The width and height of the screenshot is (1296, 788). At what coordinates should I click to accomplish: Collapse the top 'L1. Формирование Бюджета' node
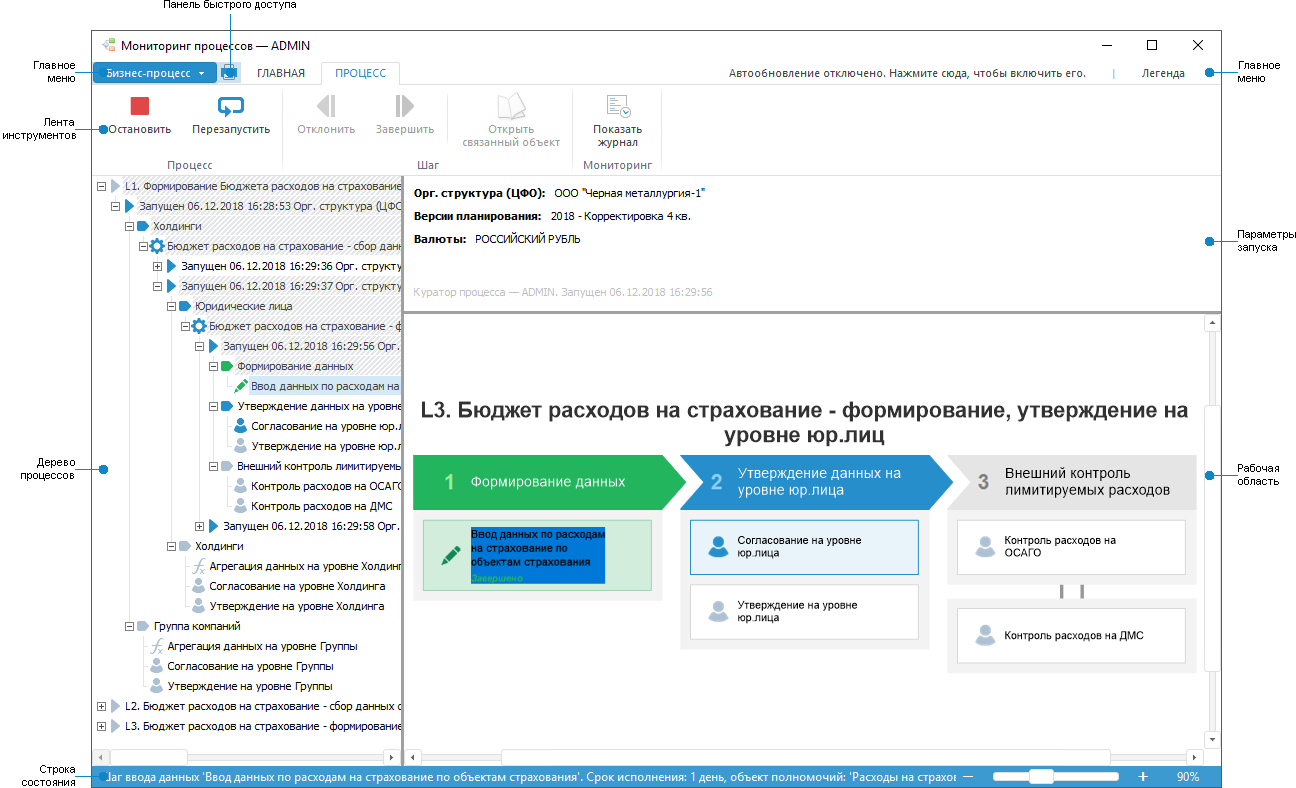tap(101, 186)
